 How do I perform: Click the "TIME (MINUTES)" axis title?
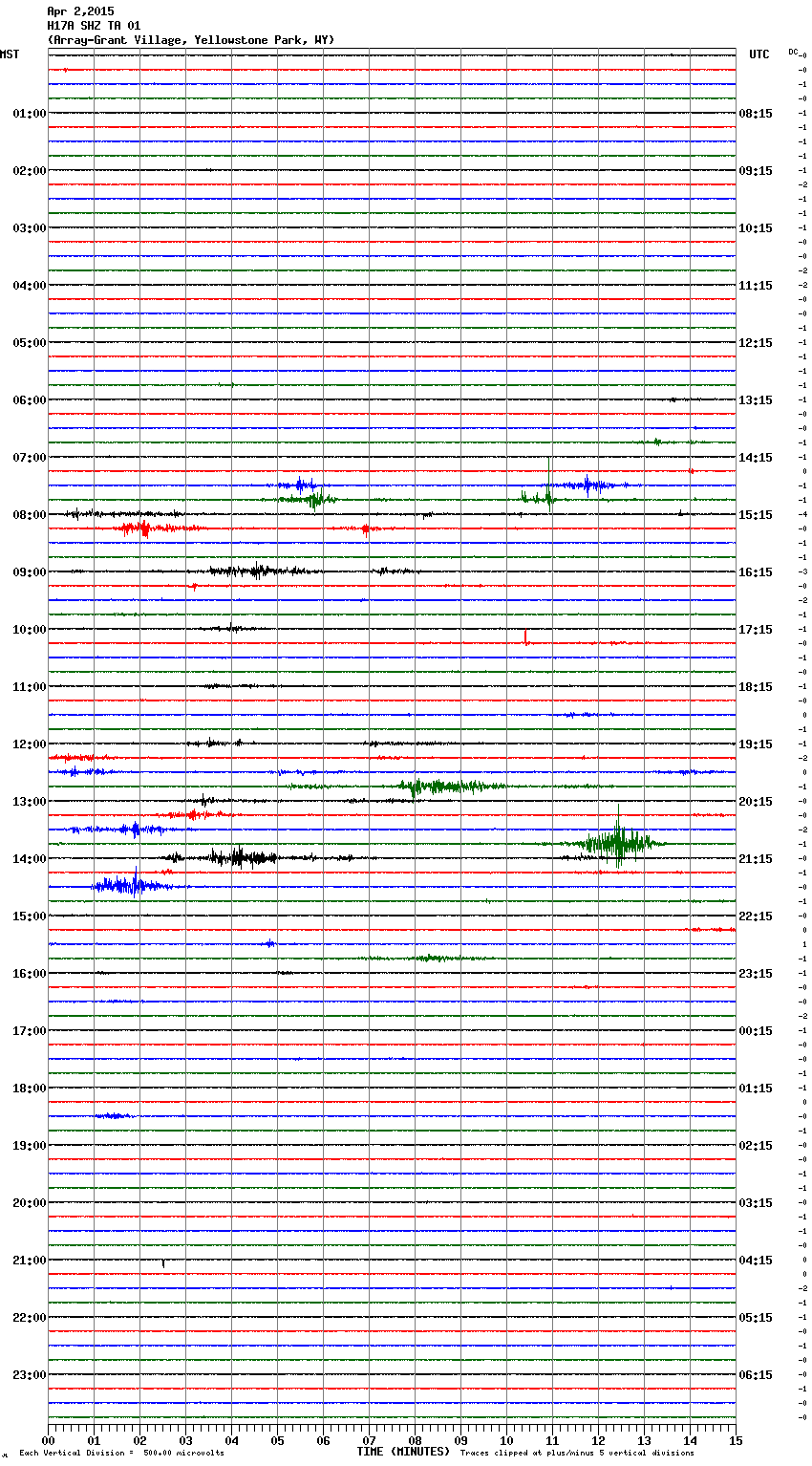tap(403, 1452)
